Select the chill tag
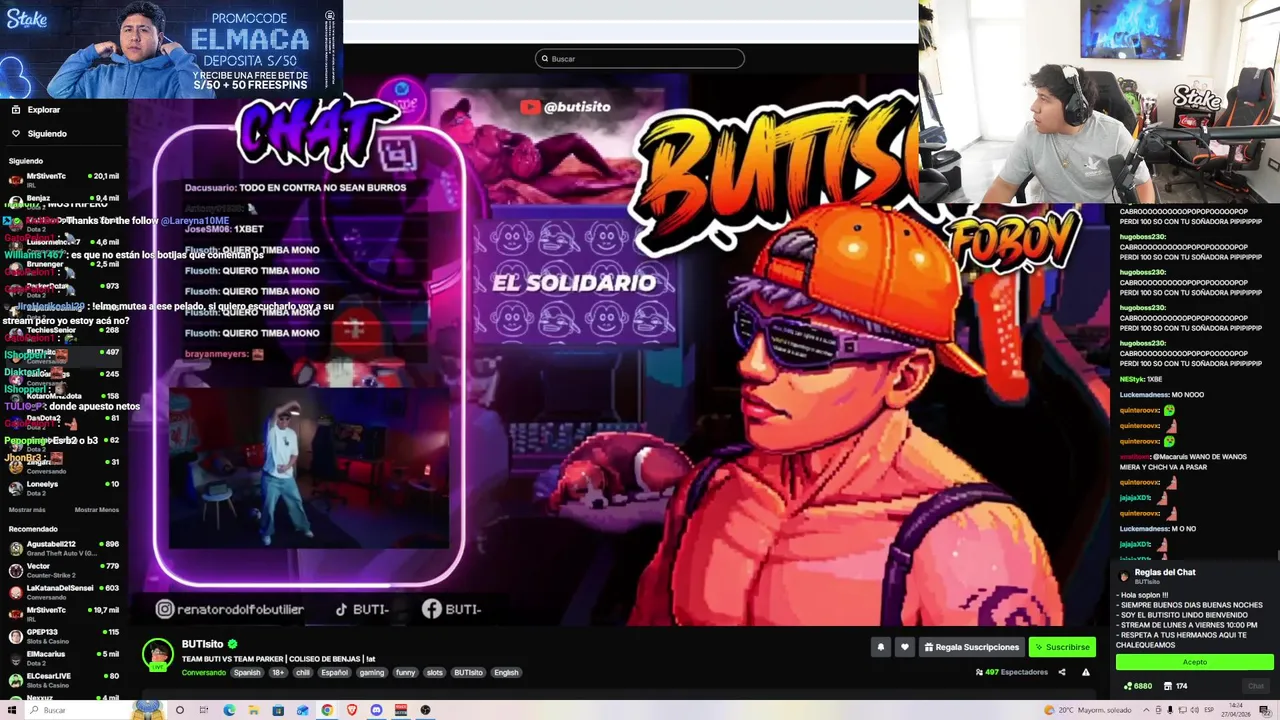This screenshot has height=720, width=1280. click(303, 673)
